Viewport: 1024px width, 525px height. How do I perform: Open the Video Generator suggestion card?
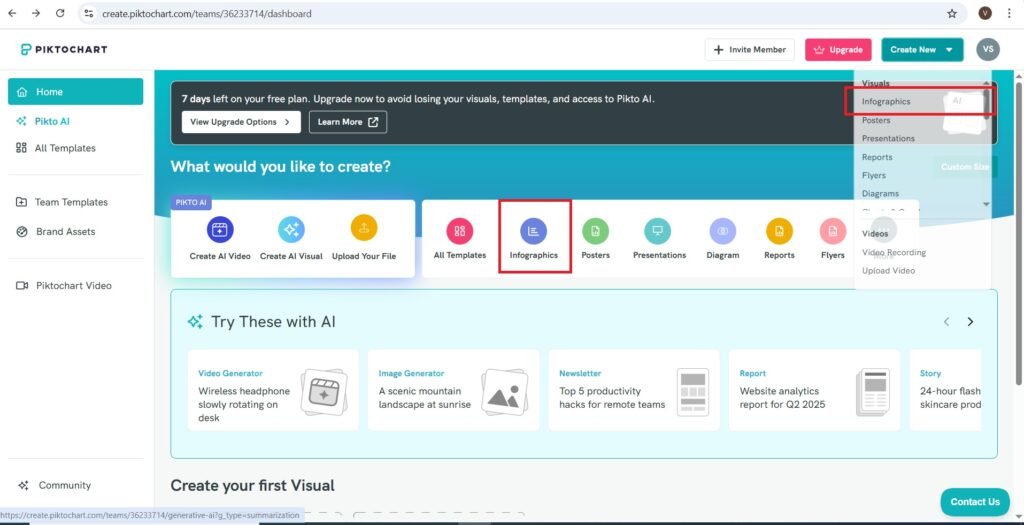pos(270,390)
